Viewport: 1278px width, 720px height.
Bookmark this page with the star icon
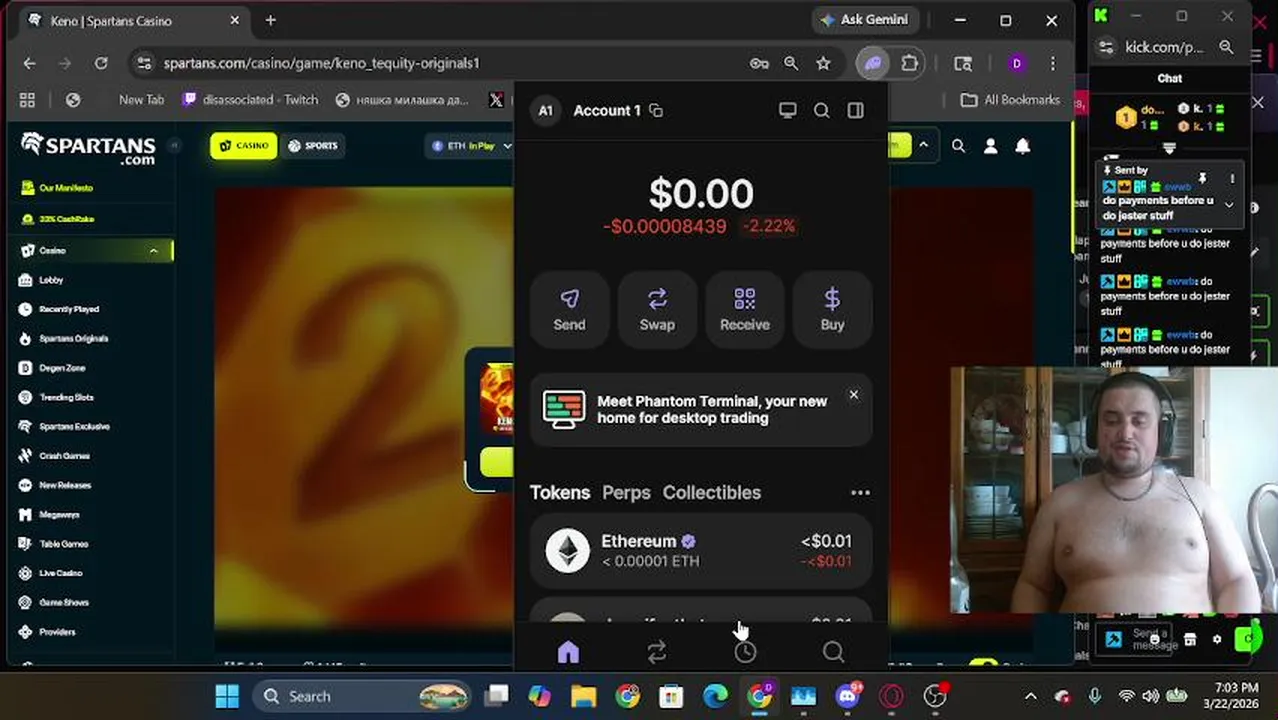click(x=823, y=63)
